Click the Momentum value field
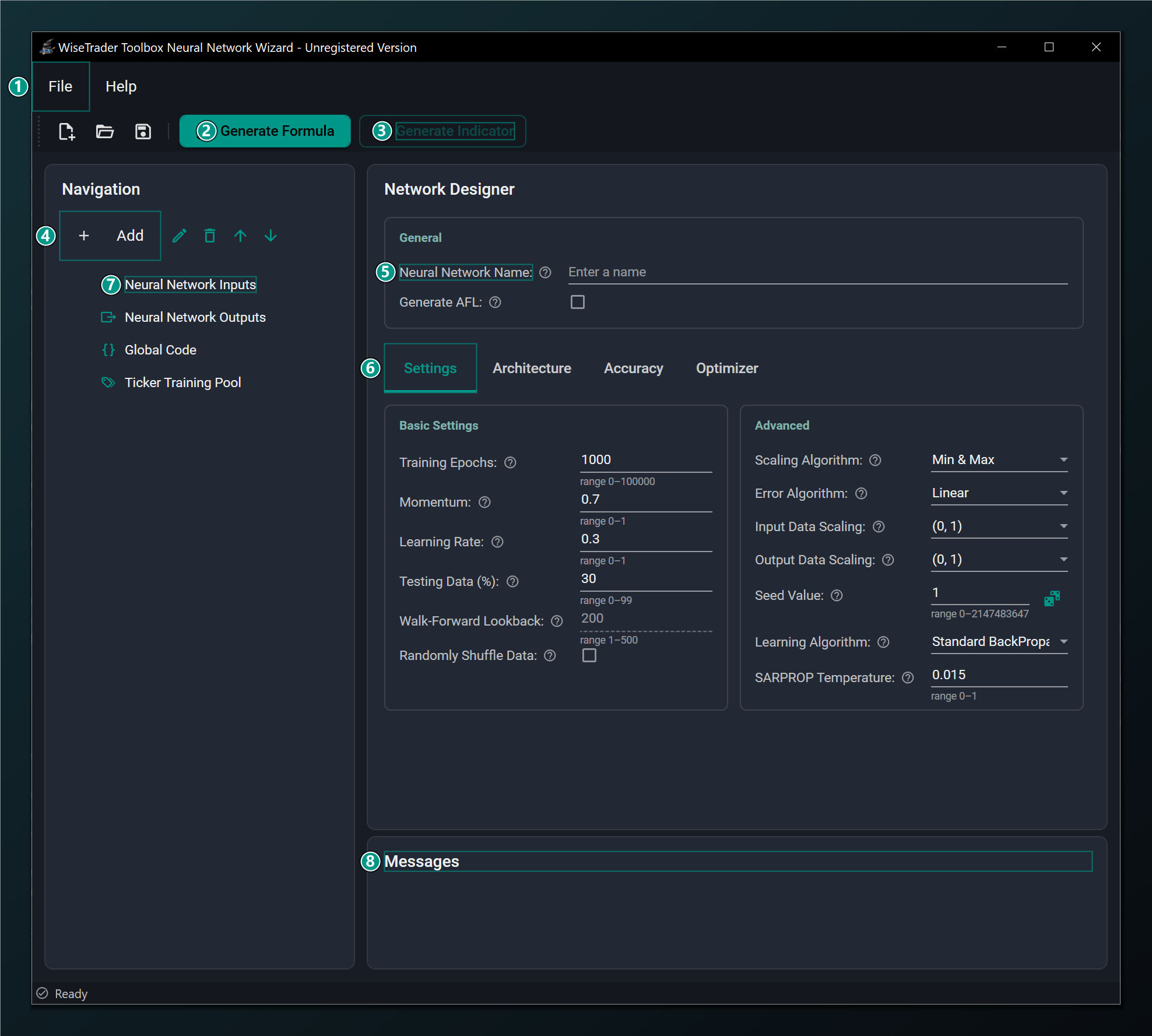Image resolution: width=1152 pixels, height=1036 pixels. 646,500
